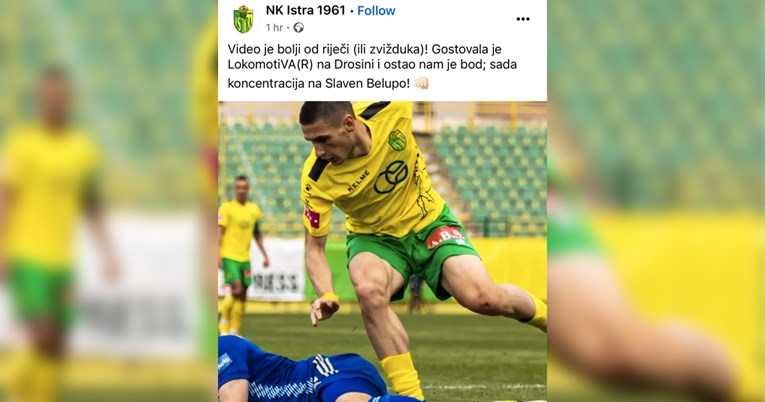Image resolution: width=765 pixels, height=402 pixels.
Task: Open the post photo of the yellow-kit player
Action: 382,251
